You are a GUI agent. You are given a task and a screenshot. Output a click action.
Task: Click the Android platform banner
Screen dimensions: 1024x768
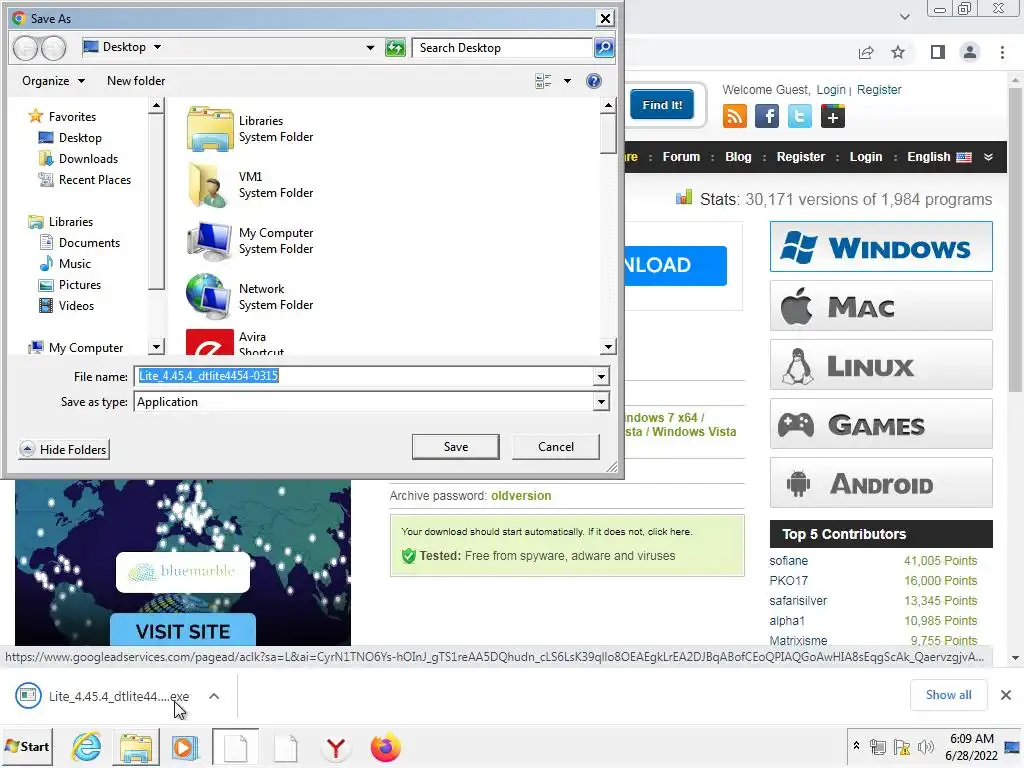[881, 483]
